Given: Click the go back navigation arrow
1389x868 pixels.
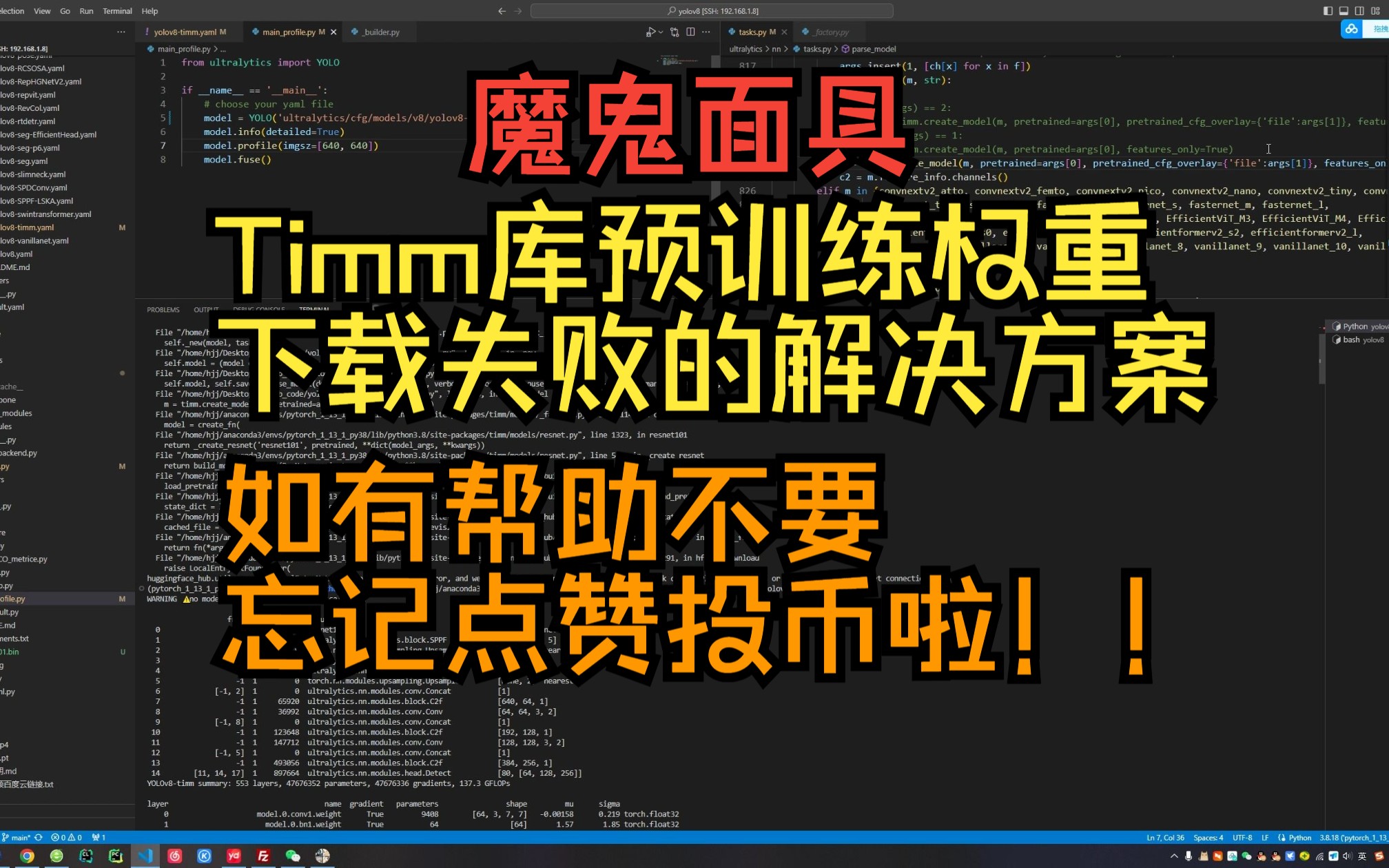Looking at the screenshot, I should coord(501,11).
